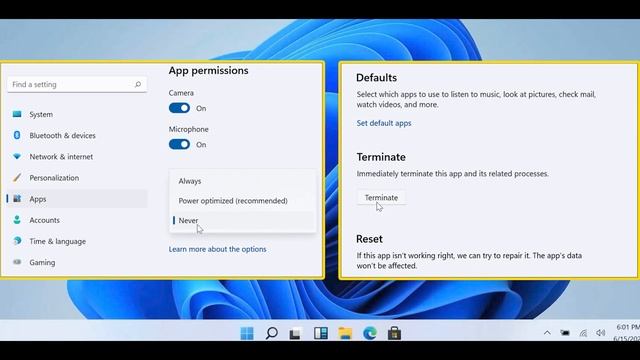The width and height of the screenshot is (640, 360).
Task: Click in the Find a setting search field
Action: (77, 84)
